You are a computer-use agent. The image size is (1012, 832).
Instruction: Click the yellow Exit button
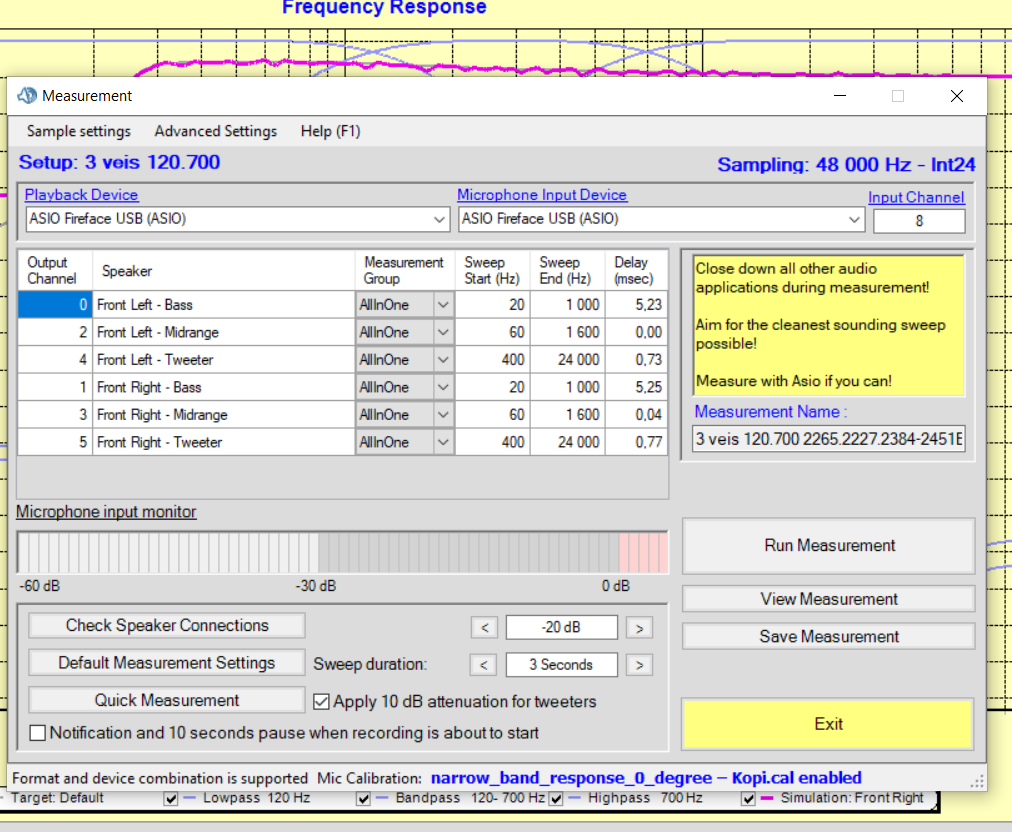click(x=827, y=724)
